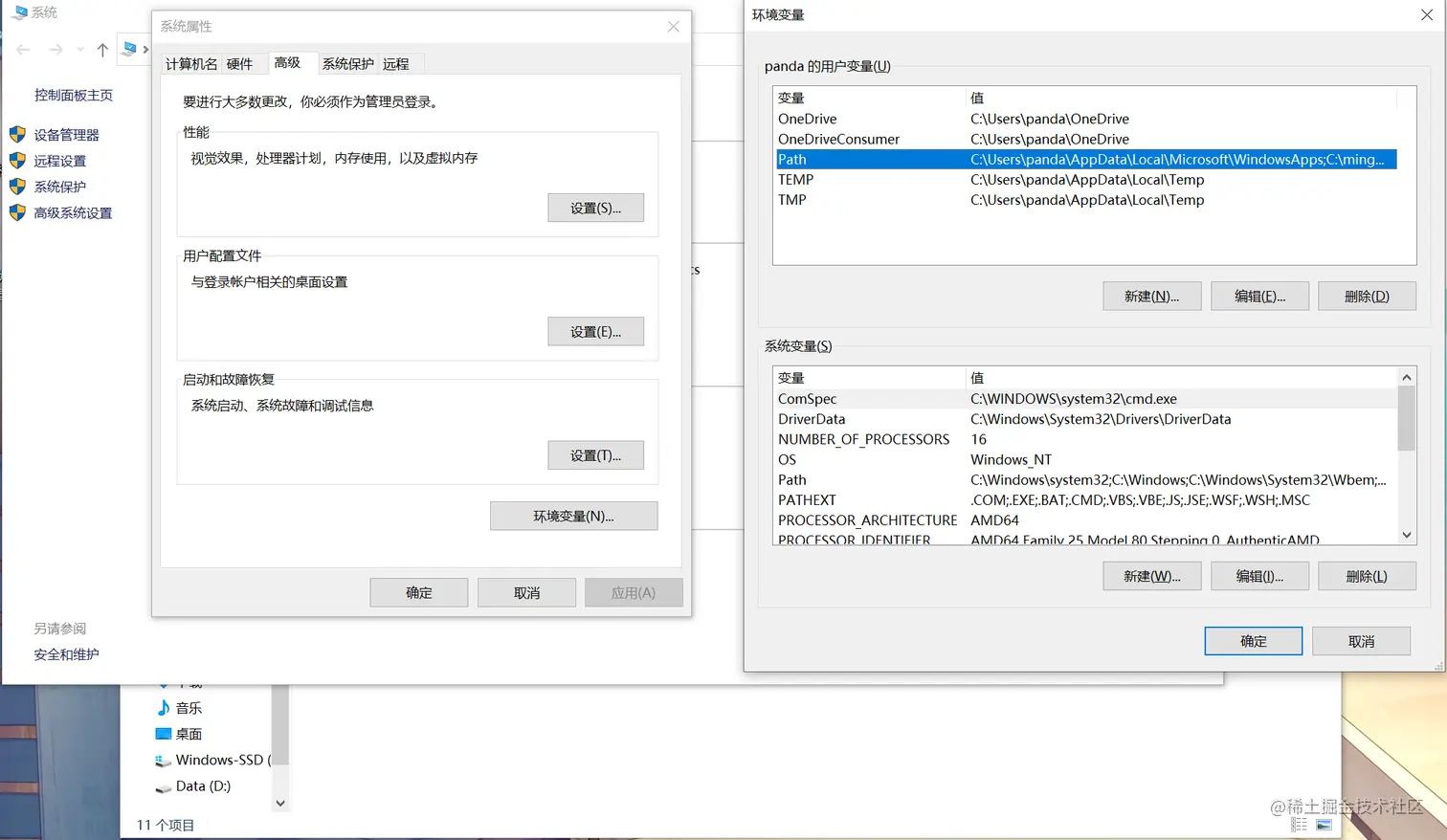Click the Data (D:) drive icon in Explorer

[x=163, y=787]
